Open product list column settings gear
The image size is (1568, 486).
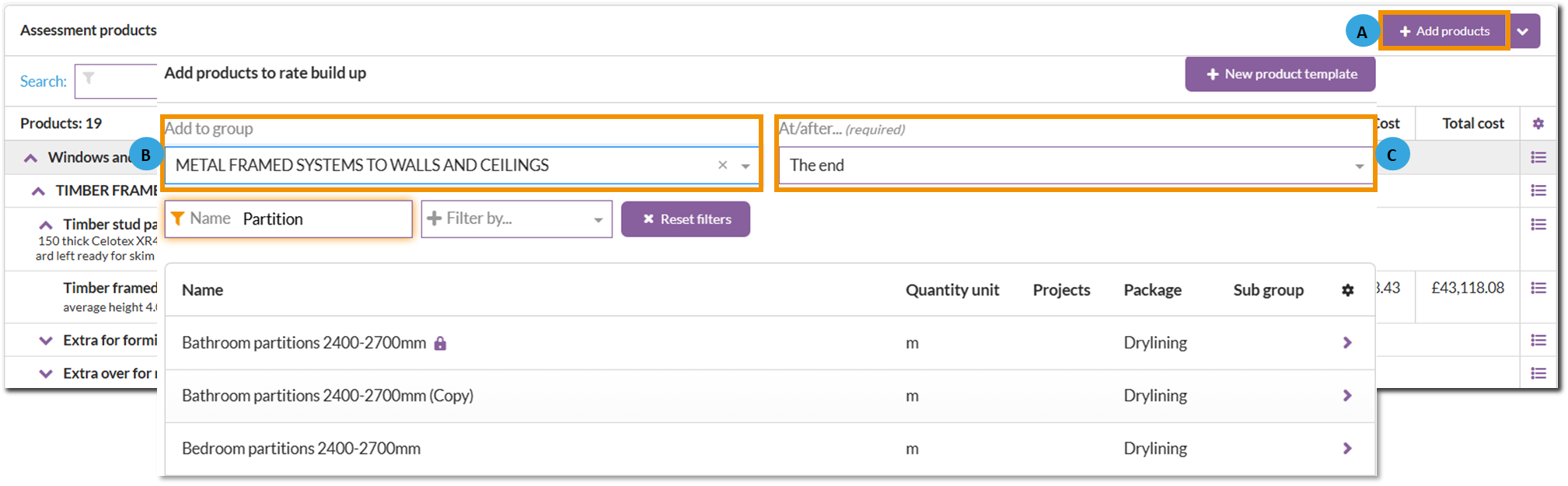[x=1348, y=290]
